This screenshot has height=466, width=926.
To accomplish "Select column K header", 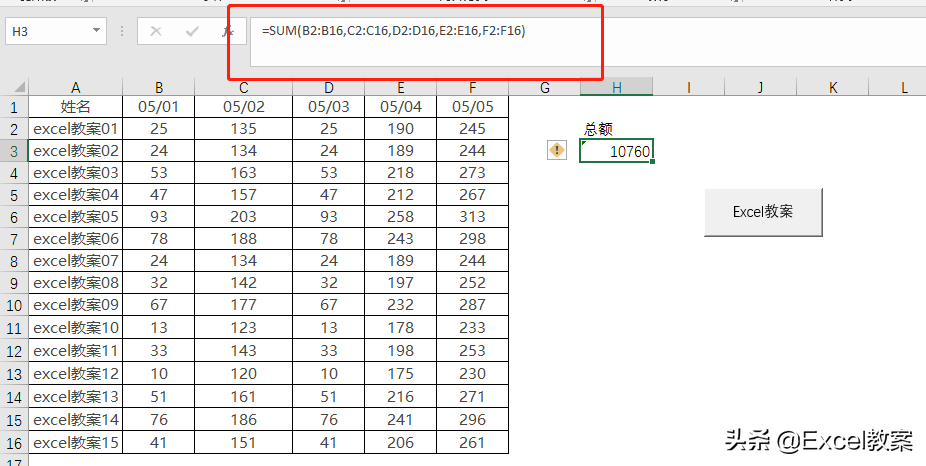I will pos(833,87).
